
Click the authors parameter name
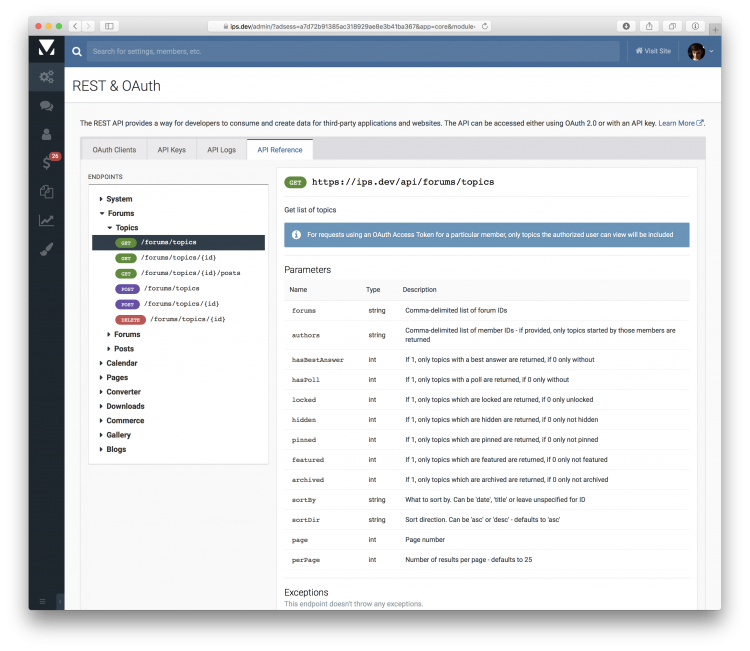(306, 335)
